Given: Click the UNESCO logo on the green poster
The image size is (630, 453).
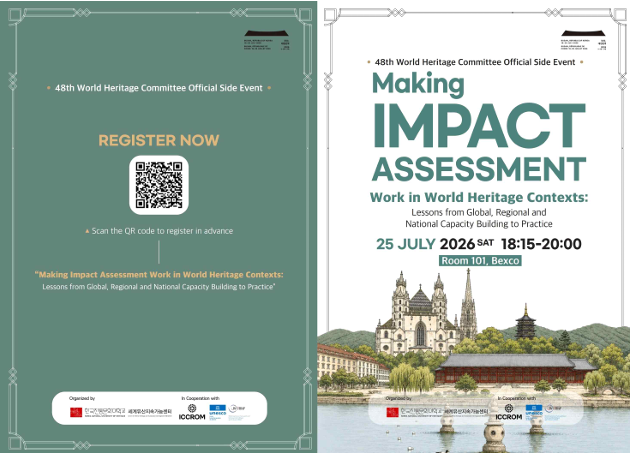Looking at the screenshot, I should (217, 411).
